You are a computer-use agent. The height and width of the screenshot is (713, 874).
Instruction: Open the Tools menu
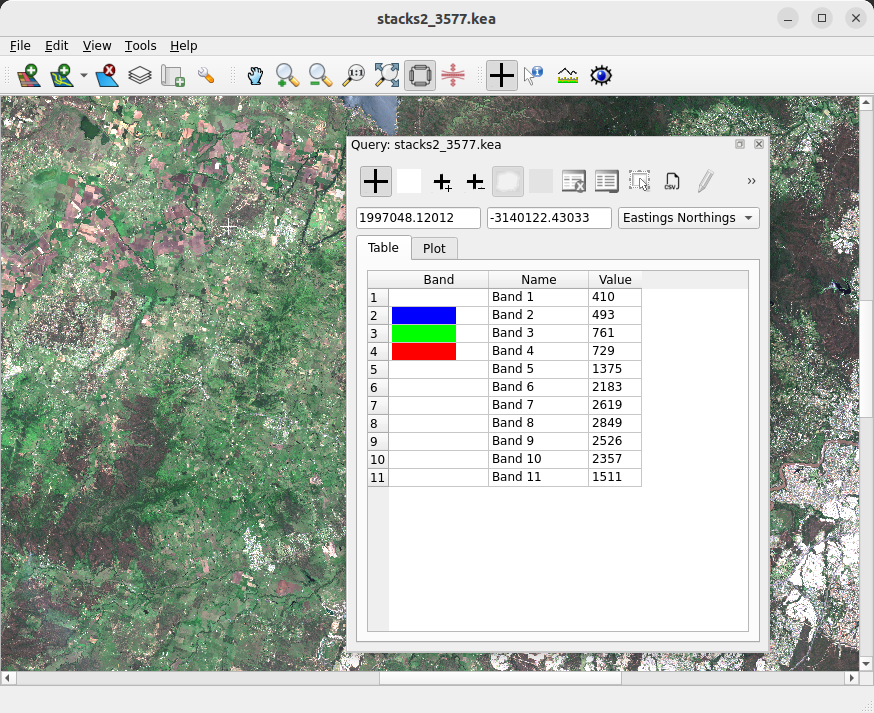click(140, 46)
